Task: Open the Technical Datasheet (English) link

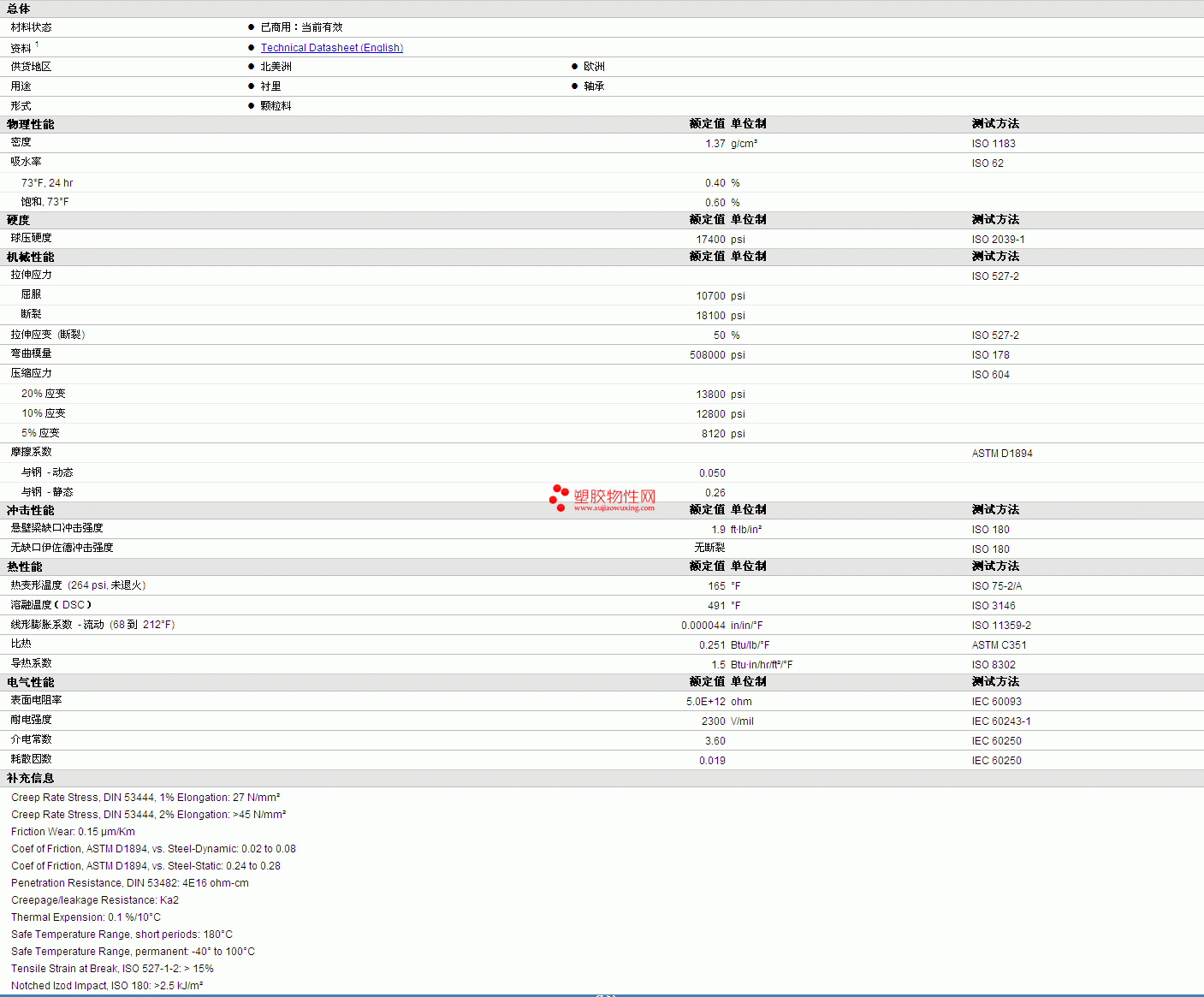Action: [x=331, y=48]
